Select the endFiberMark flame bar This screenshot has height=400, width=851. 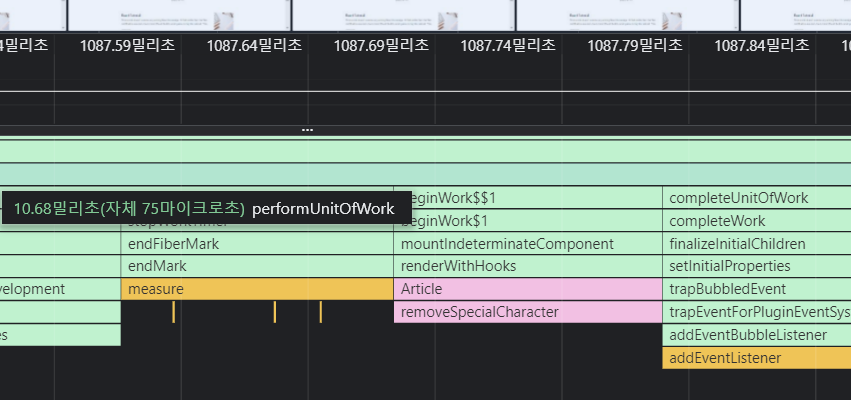(x=257, y=244)
